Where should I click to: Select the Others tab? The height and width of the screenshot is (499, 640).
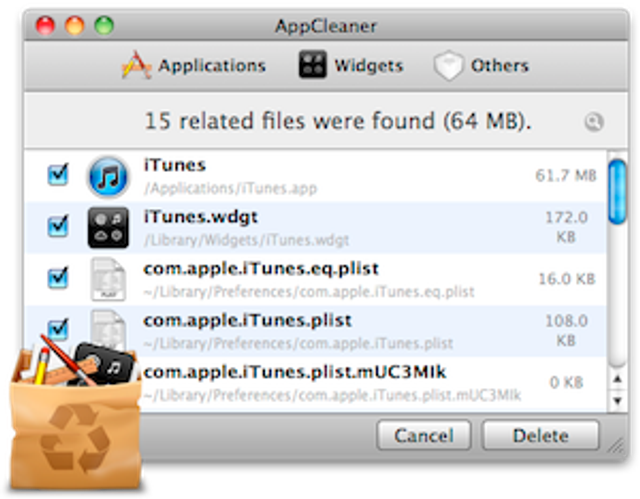coord(481,65)
